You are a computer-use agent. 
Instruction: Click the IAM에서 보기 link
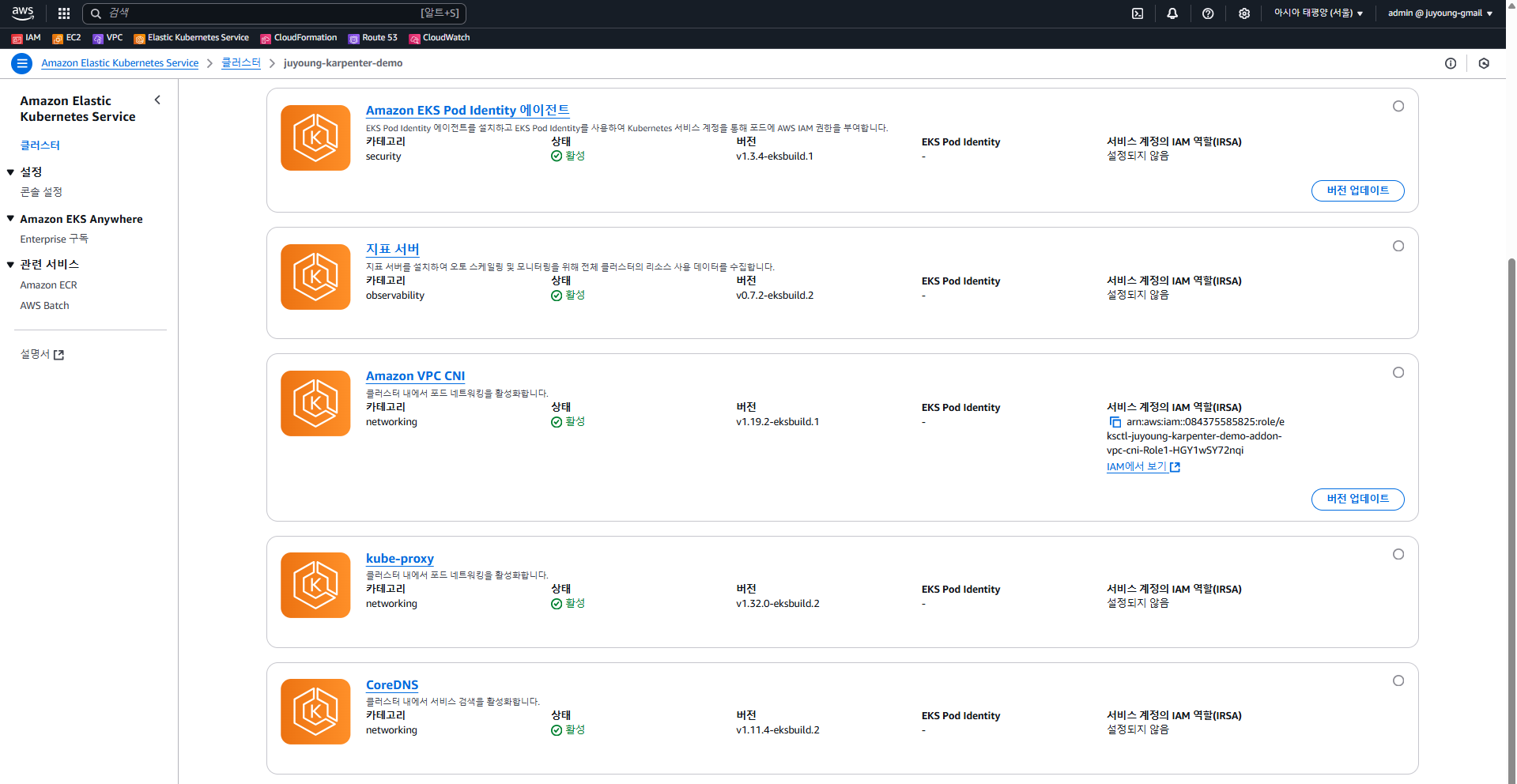tap(1143, 467)
